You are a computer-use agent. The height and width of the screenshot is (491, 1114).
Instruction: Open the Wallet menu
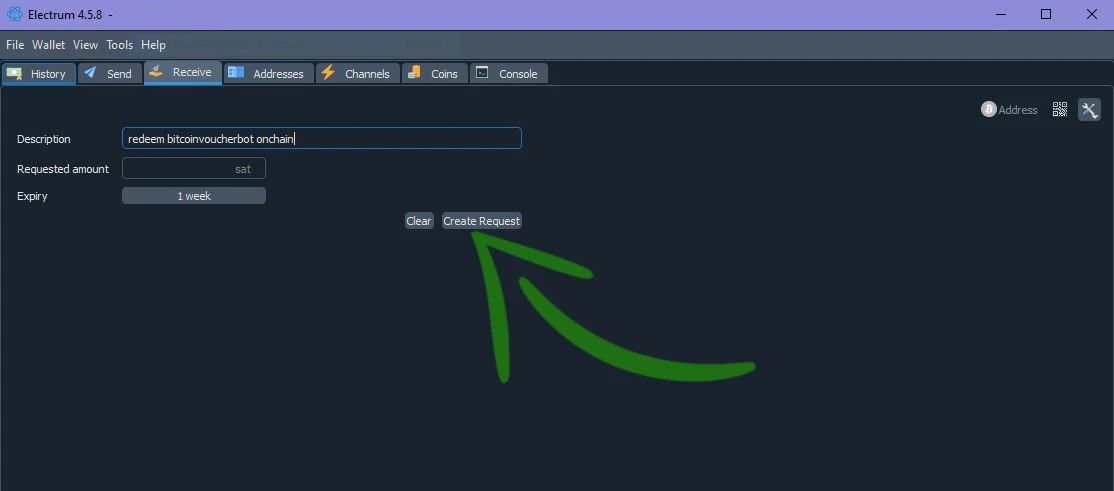pos(48,45)
